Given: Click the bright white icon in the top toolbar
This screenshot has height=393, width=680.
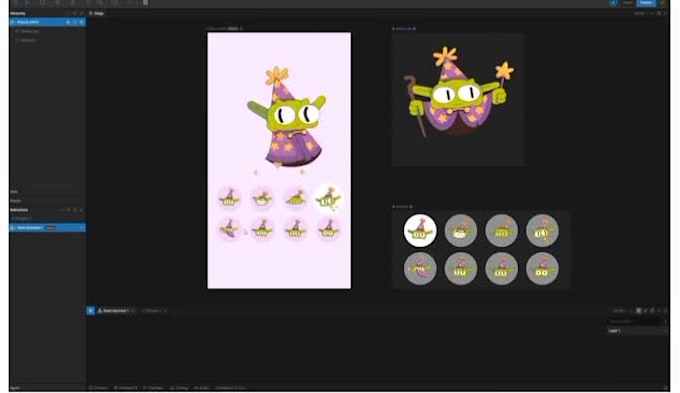Looking at the screenshot, I should coord(145,2).
